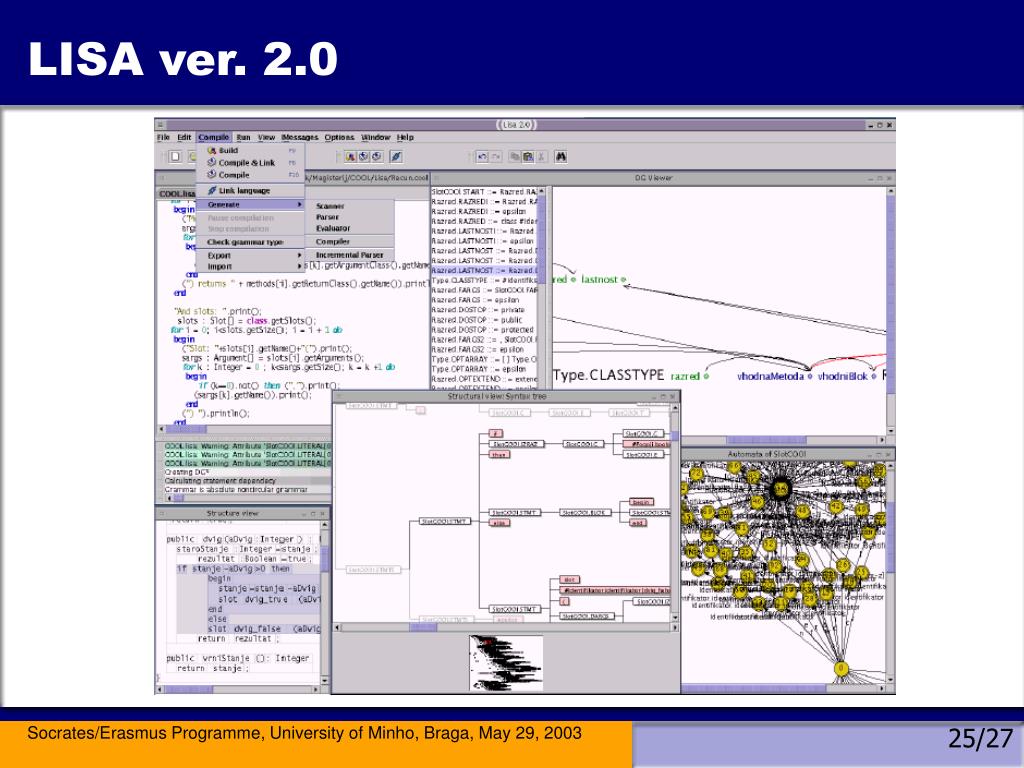The height and width of the screenshot is (768, 1024).
Task: Choose Compile & Link menu entry
Action: click(x=250, y=163)
